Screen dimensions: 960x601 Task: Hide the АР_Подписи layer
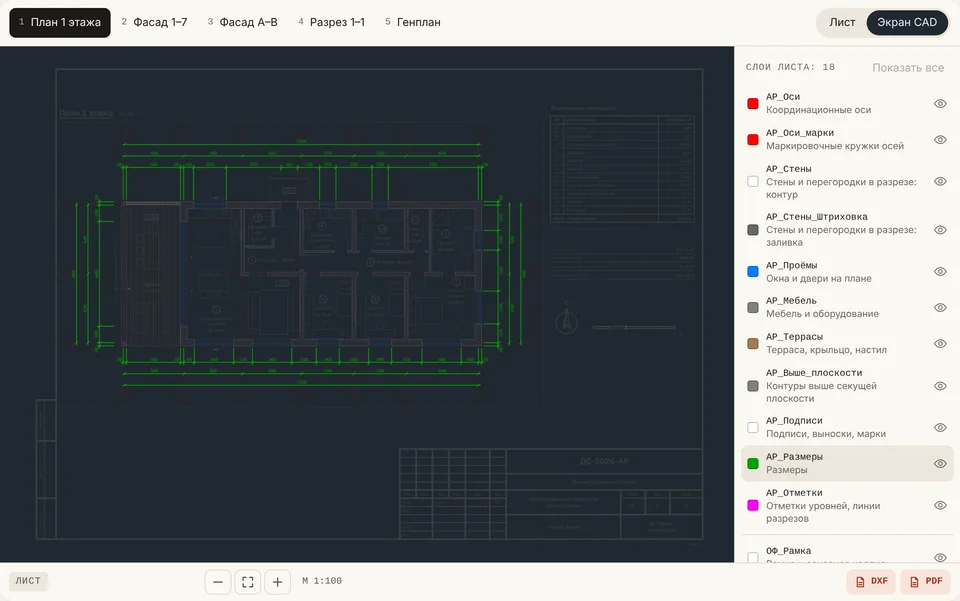940,427
